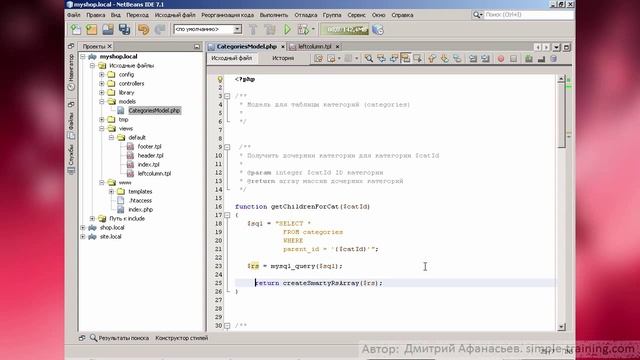Close the leftcolumn.tpl tab
The image size is (640, 360).
337,47
